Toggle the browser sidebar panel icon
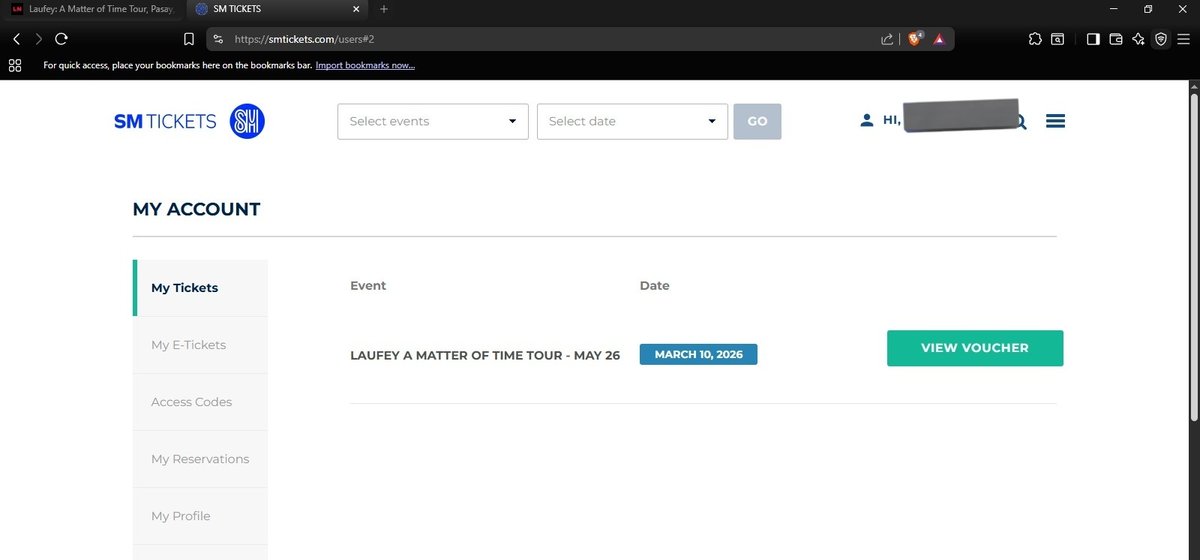Viewport: 1200px width, 560px height. pyautogui.click(x=1093, y=39)
